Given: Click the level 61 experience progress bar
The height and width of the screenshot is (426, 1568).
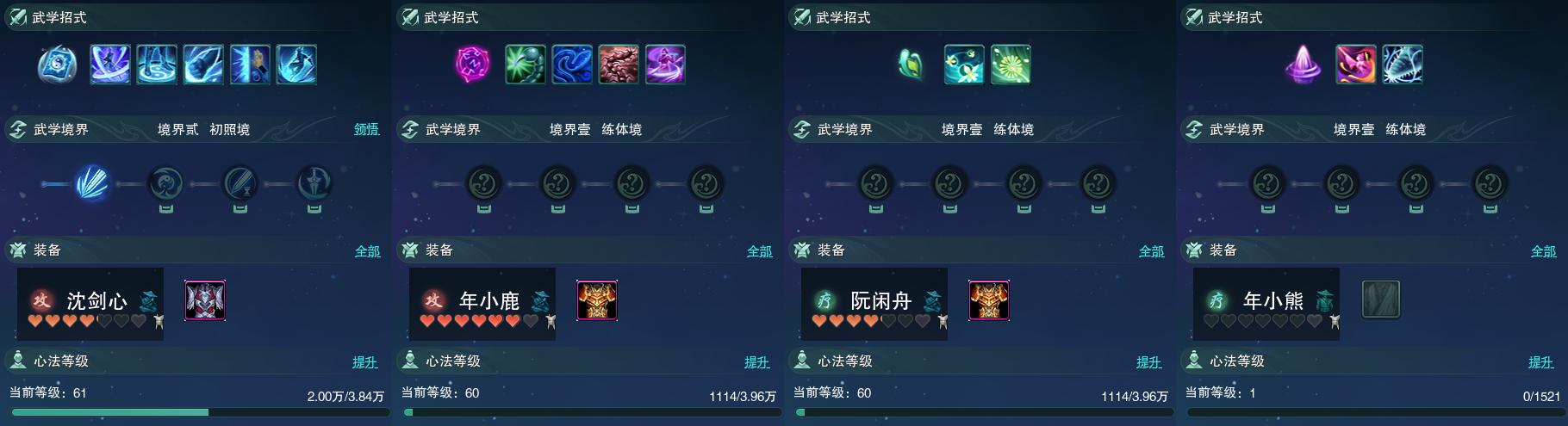Looking at the screenshot, I should tap(196, 412).
